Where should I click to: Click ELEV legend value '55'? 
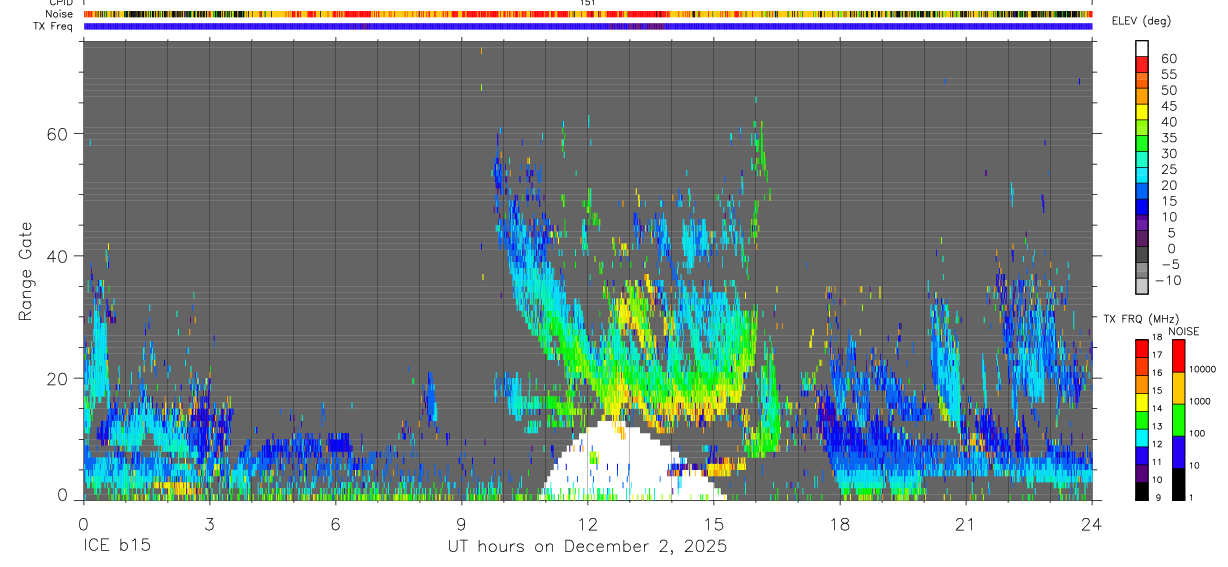[x=1168, y=74]
